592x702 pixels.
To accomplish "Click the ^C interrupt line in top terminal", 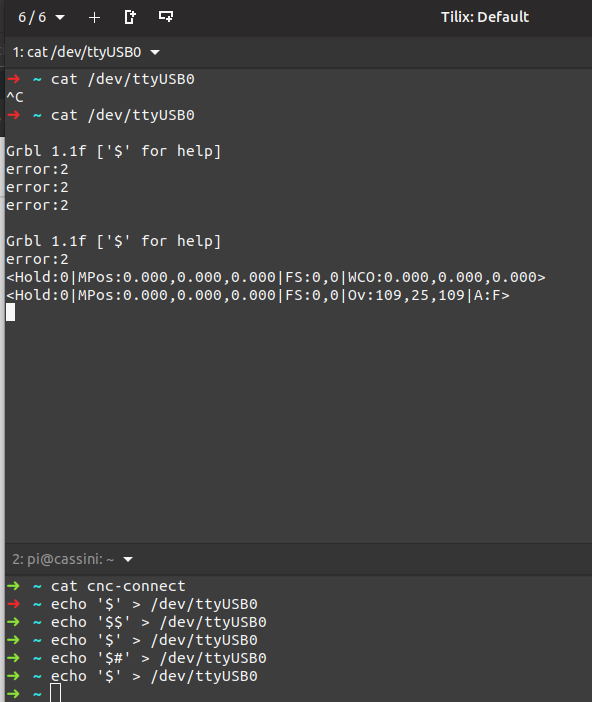I will [x=15, y=97].
